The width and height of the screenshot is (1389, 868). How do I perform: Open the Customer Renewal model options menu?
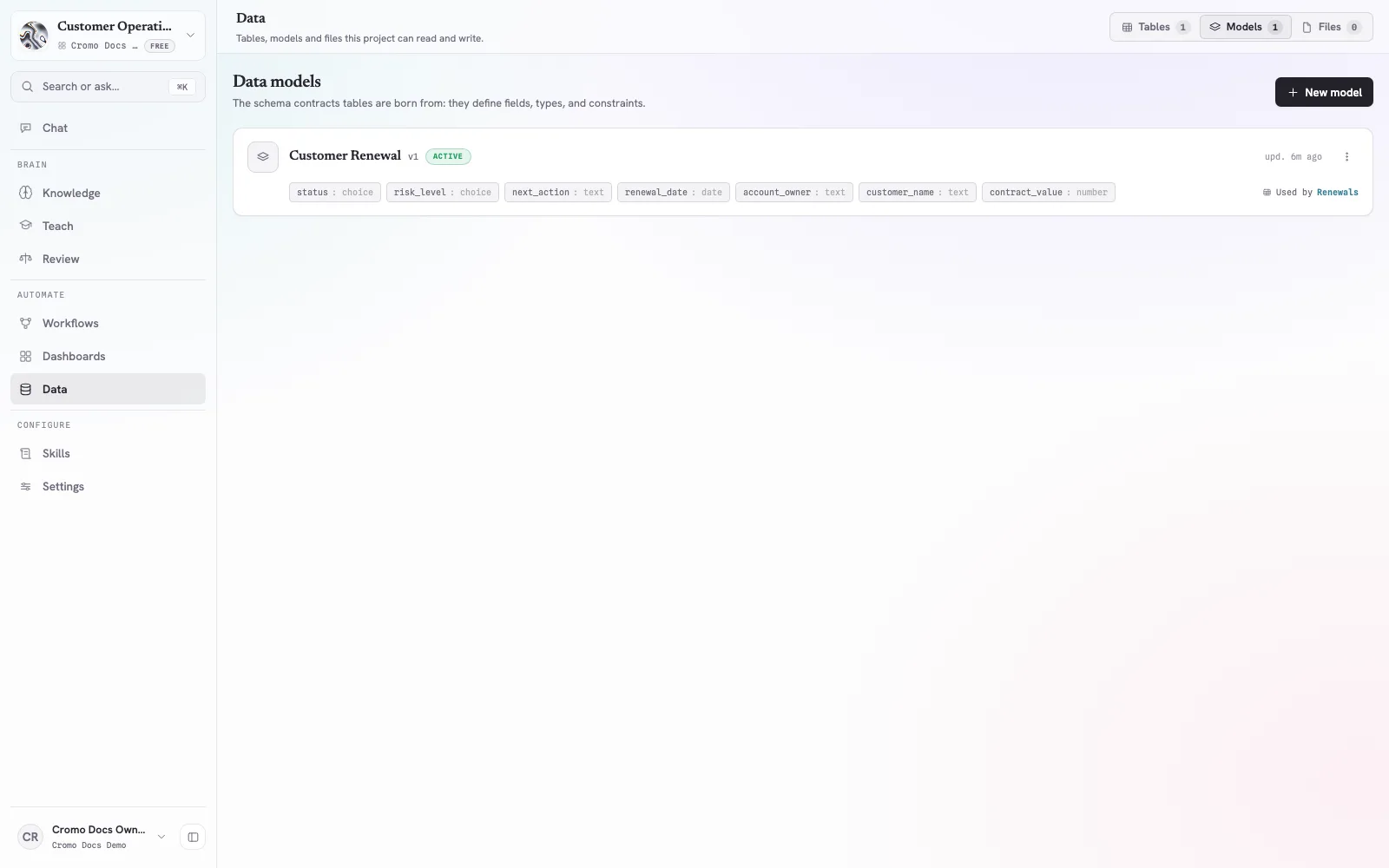(x=1346, y=157)
